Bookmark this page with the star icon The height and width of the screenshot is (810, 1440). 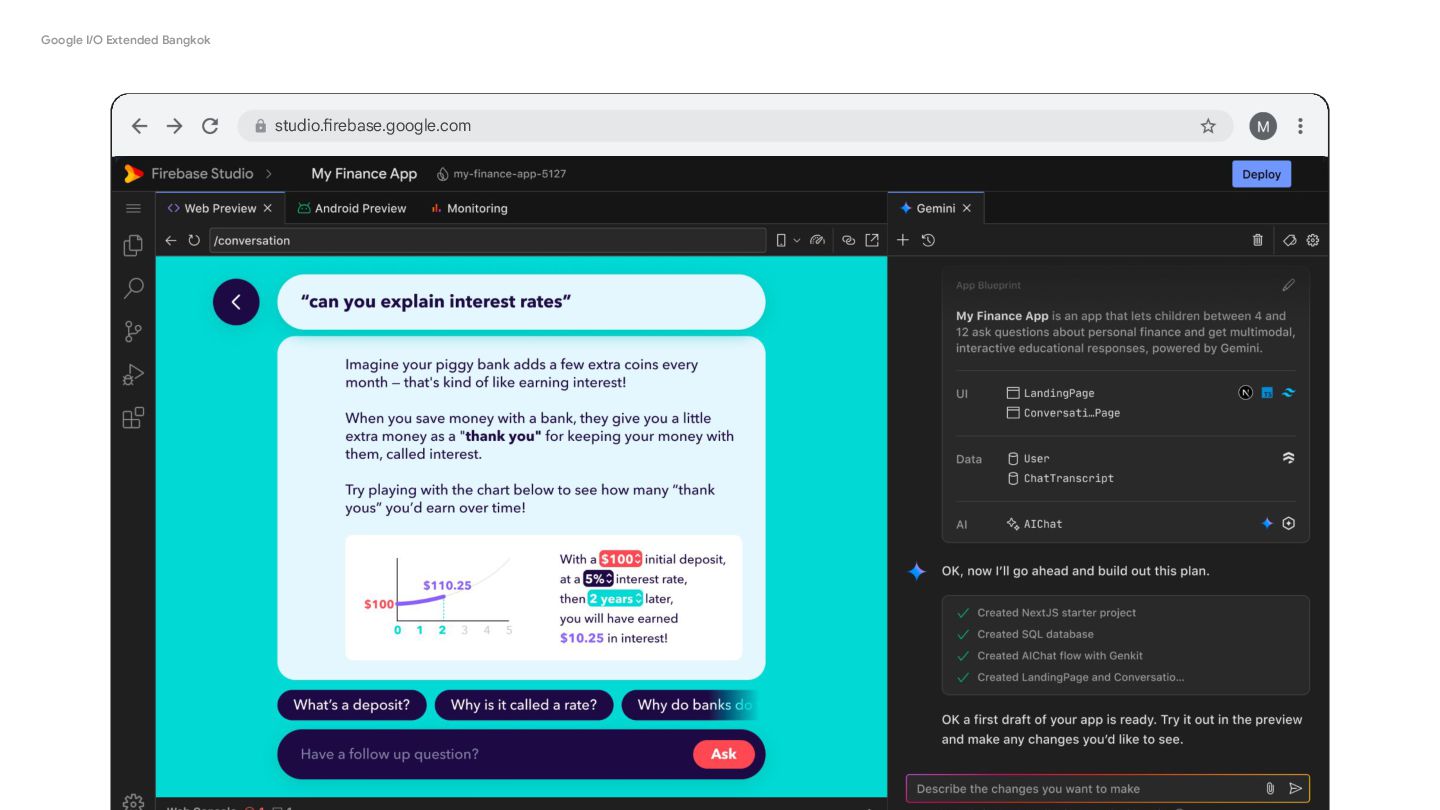click(x=1208, y=126)
